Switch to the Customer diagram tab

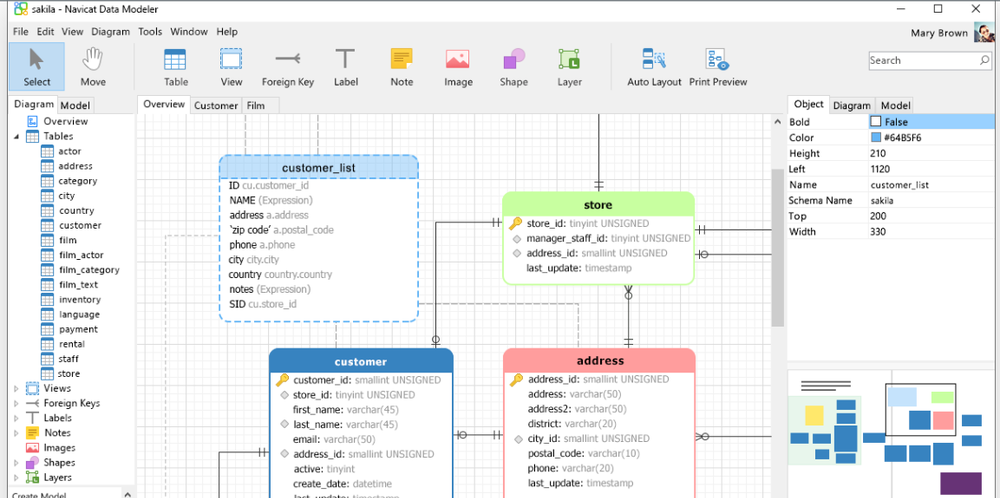[216, 106]
